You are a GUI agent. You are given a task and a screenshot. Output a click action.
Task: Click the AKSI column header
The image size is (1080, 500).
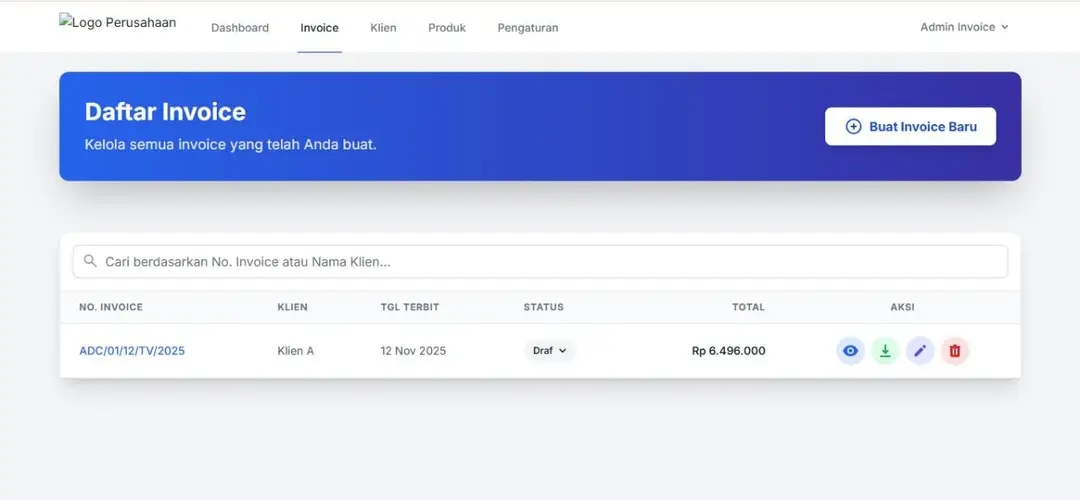(x=902, y=307)
